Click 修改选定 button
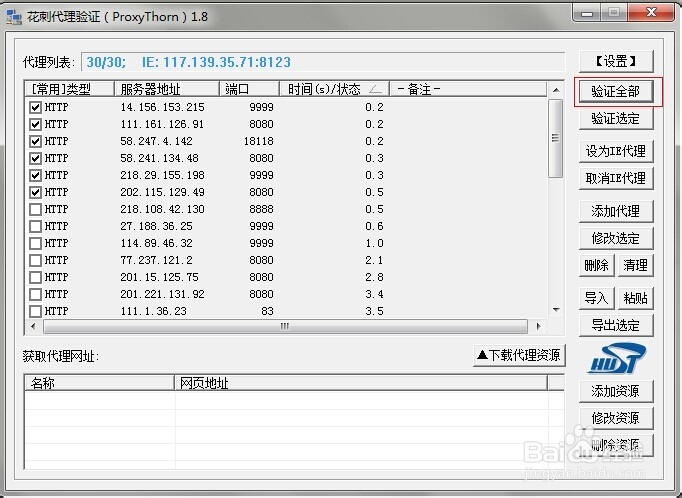 pyautogui.click(x=616, y=238)
